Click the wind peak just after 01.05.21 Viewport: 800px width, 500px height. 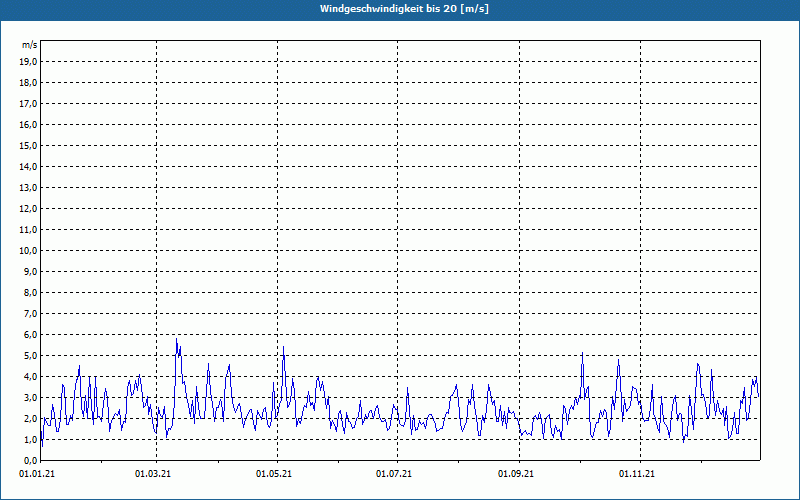tap(283, 347)
